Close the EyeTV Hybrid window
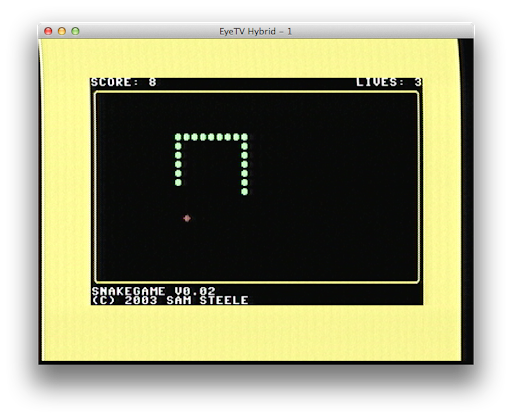Viewport: 512px width, 418px height. [x=48, y=31]
